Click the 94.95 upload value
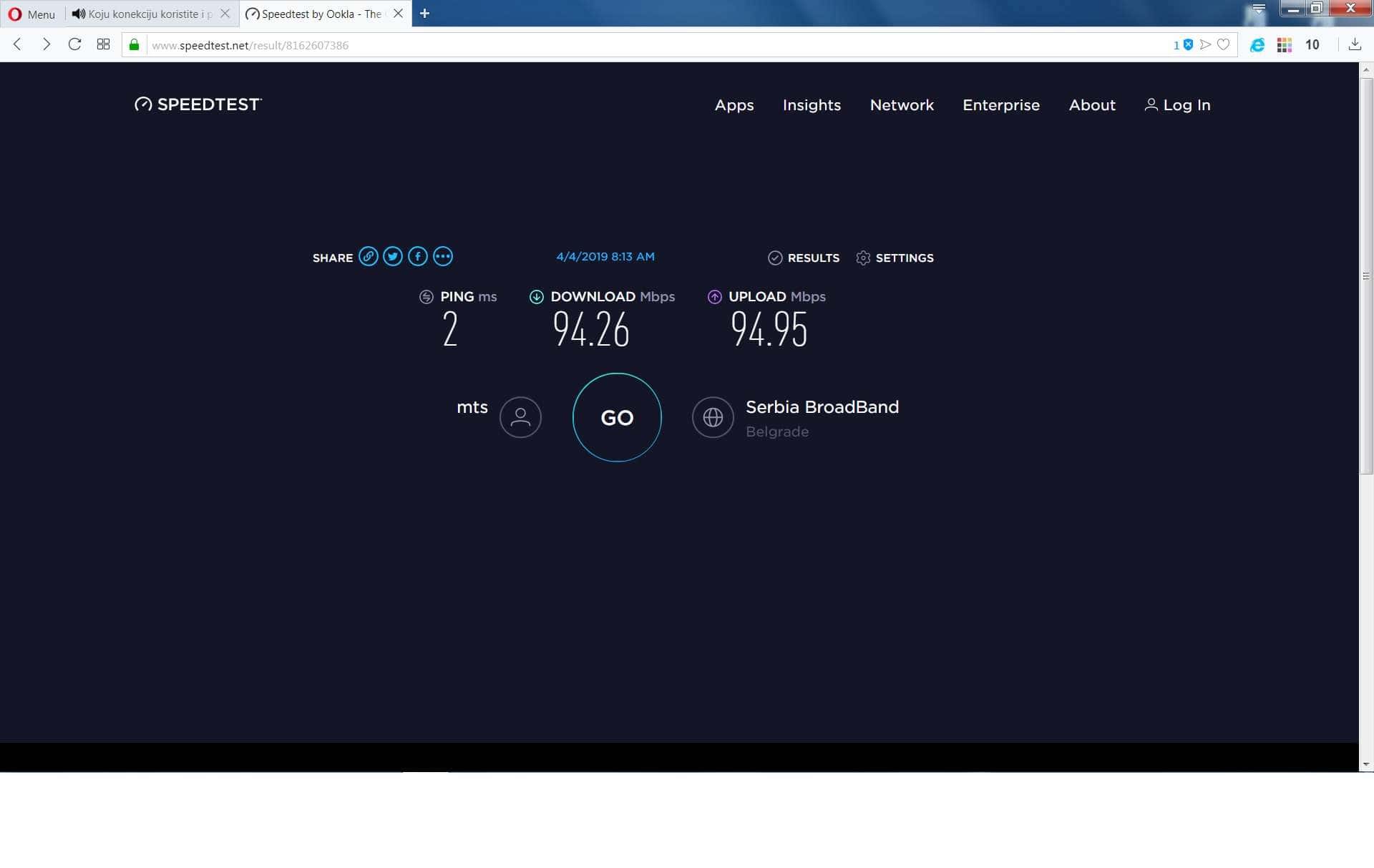 click(769, 330)
